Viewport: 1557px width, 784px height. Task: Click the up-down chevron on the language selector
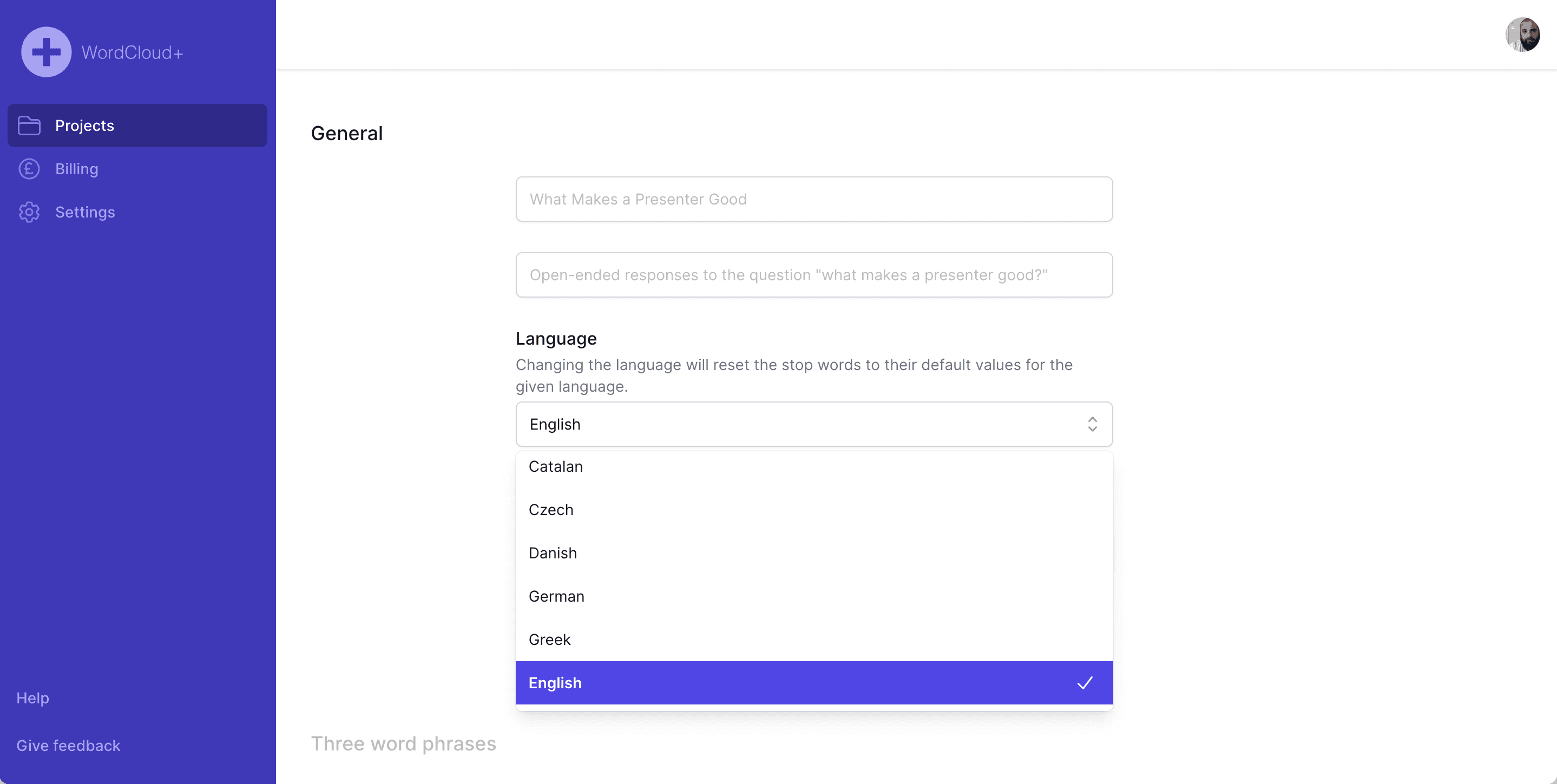(1092, 424)
